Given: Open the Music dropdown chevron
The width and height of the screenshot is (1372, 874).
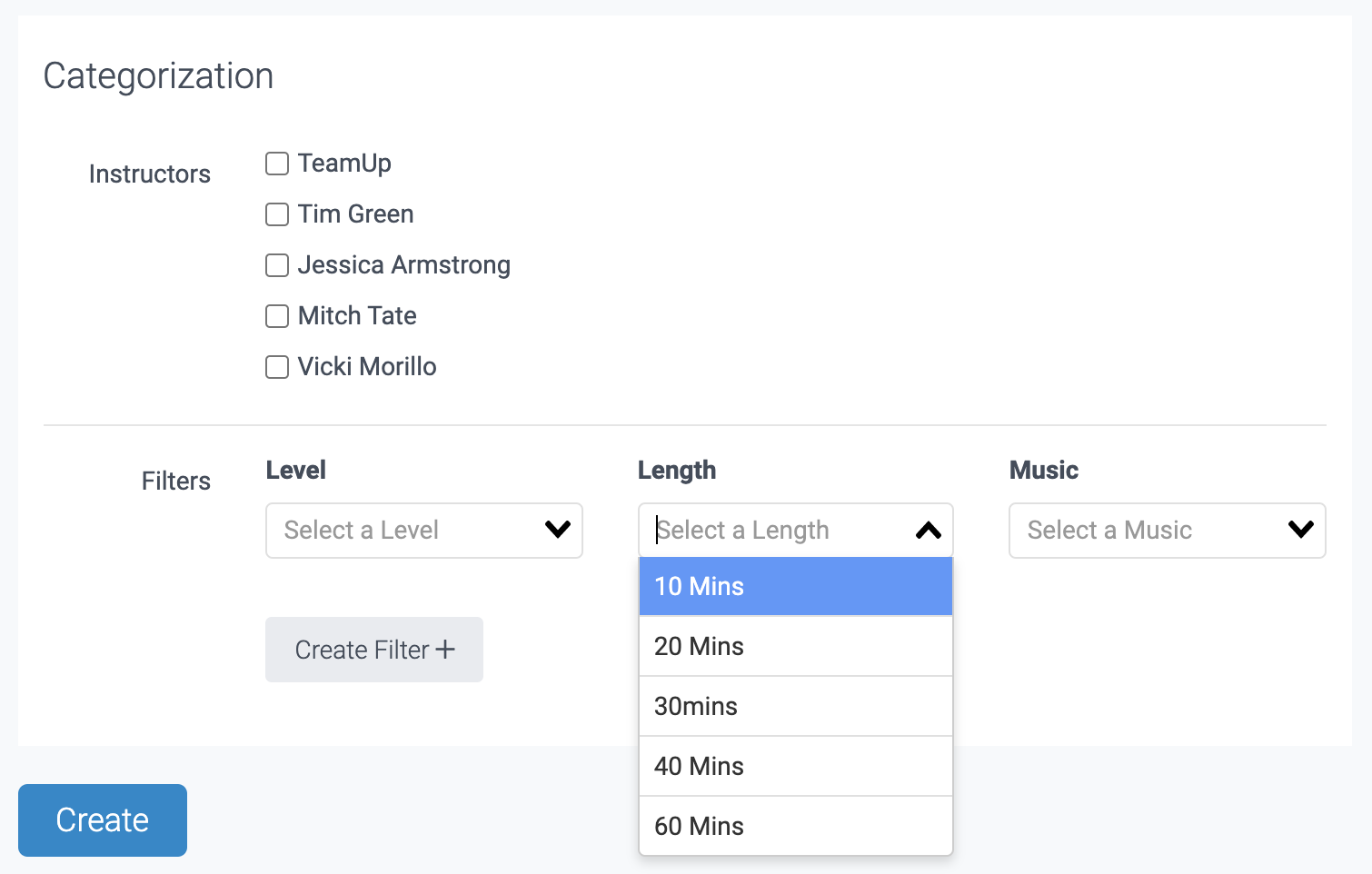Looking at the screenshot, I should pyautogui.click(x=1300, y=530).
